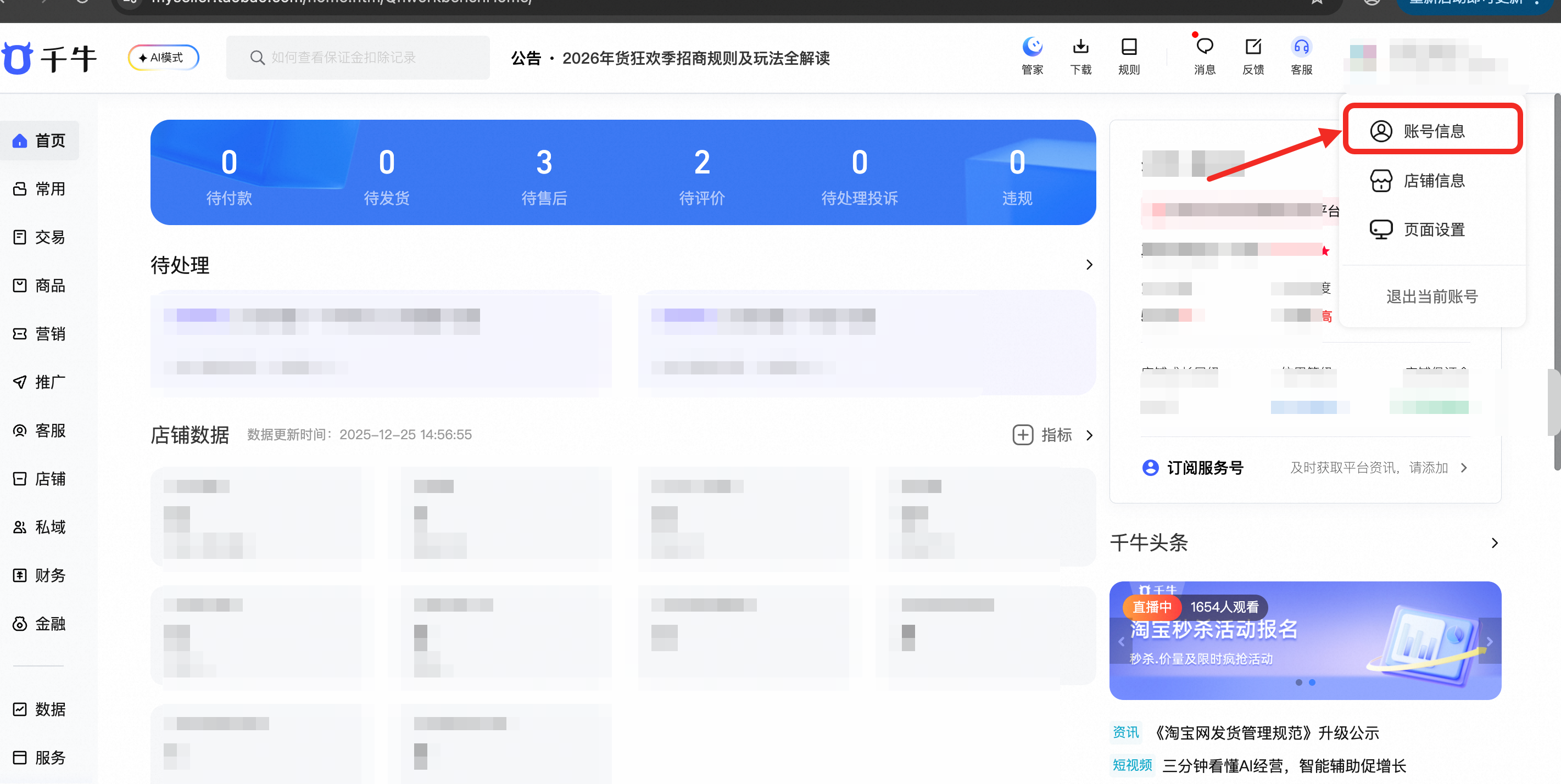Go to next banner slide arrow
Screen dimensions: 1561x784
pos(1490,641)
